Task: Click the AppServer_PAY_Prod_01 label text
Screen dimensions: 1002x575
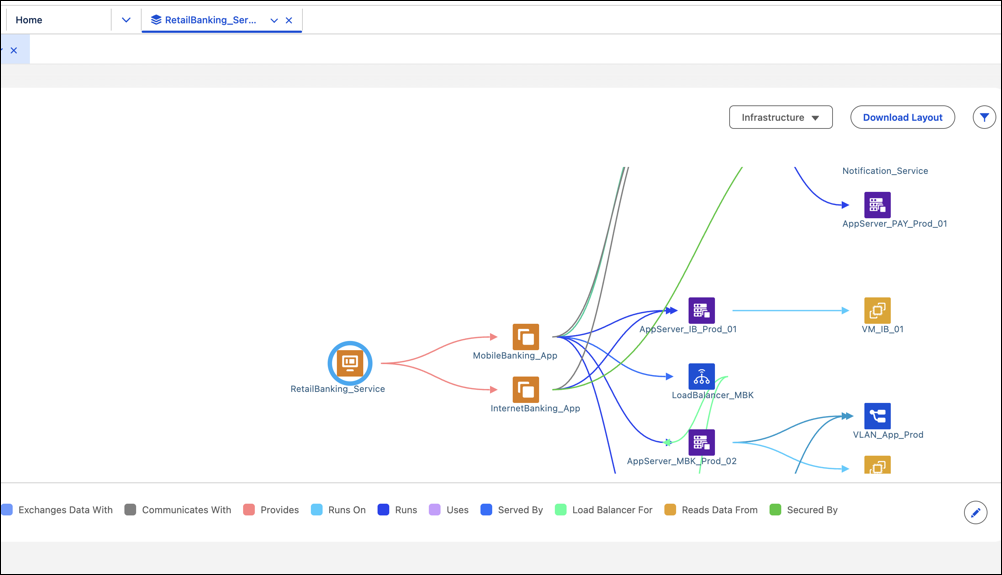Action: [x=895, y=224]
